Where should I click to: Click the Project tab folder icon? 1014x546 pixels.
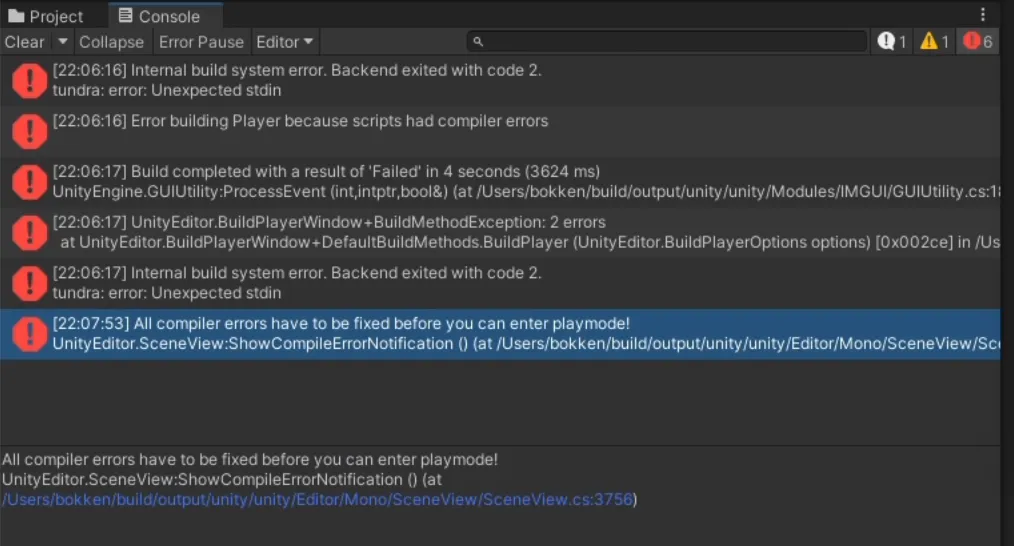click(x=16, y=16)
